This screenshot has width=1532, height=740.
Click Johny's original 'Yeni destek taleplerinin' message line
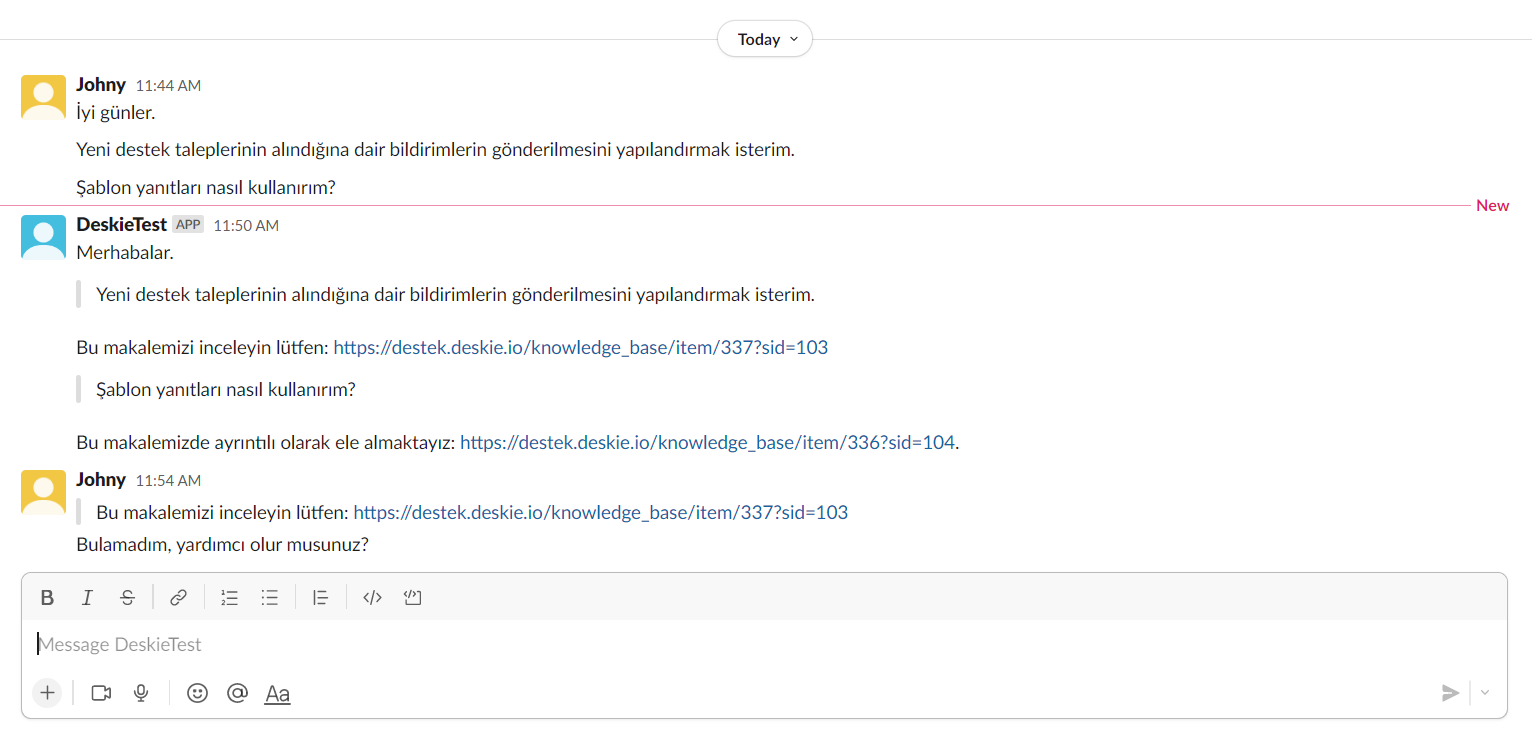(435, 150)
